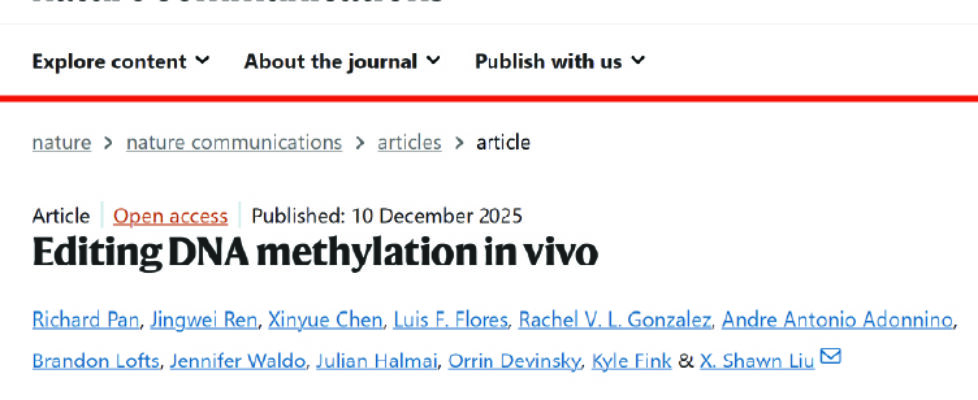
Task: Go to the nature breadcrumb link
Action: [x=61, y=142]
